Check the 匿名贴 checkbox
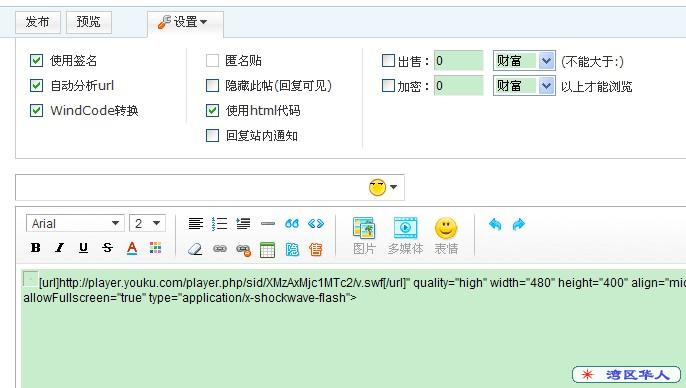Viewport: 686px width, 388px height. pyautogui.click(x=212, y=60)
